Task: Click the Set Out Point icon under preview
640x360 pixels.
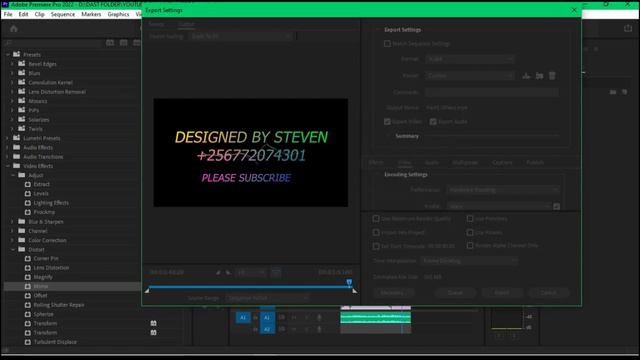Action: click(228, 272)
